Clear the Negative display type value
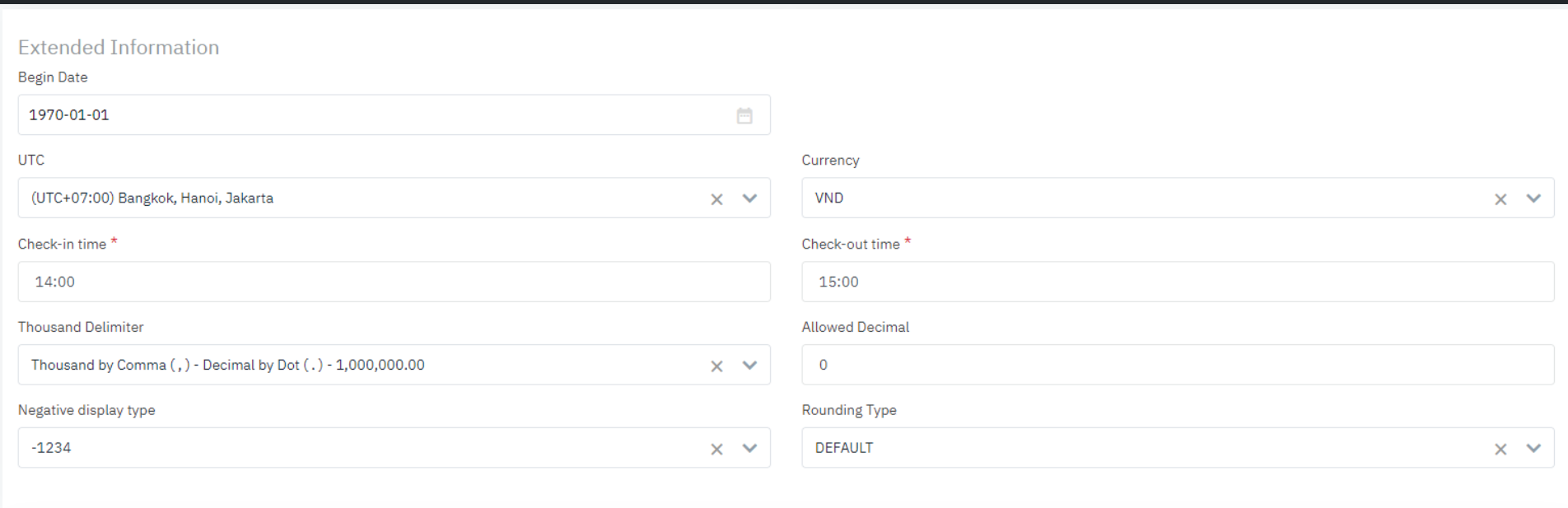Viewport: 1568px width, 508px height. [x=716, y=449]
